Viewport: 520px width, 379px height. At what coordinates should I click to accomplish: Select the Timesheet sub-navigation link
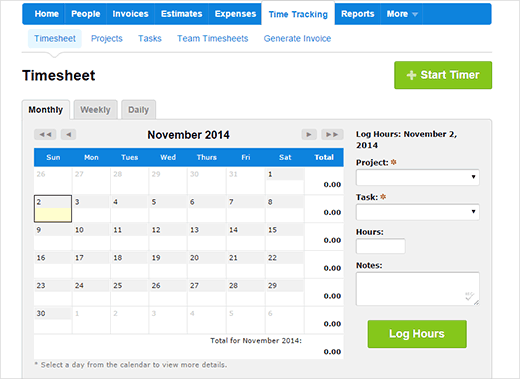(x=55, y=39)
